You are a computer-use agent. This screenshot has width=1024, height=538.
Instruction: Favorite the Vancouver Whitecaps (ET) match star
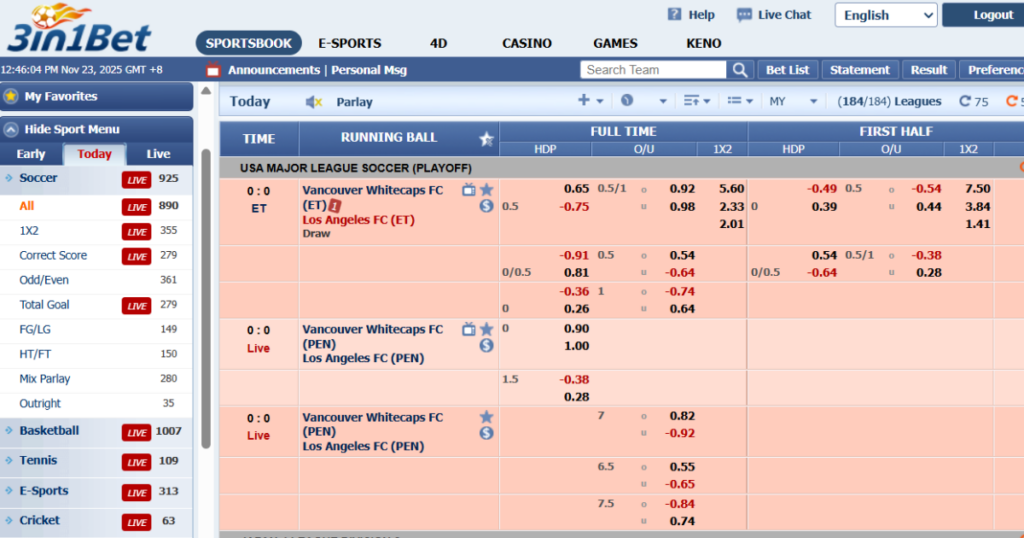tap(486, 189)
